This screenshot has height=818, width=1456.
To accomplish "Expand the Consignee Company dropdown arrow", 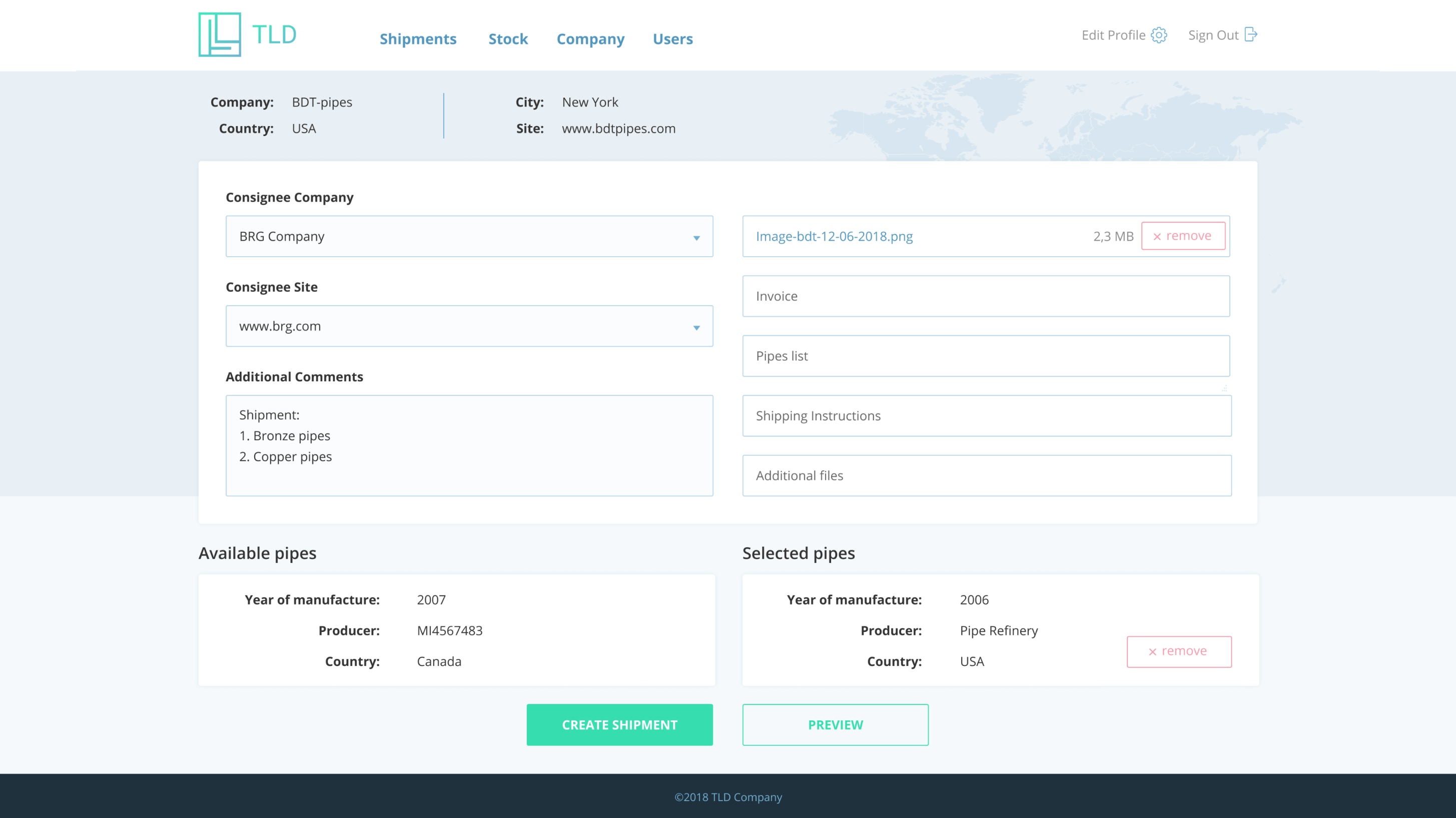I will (x=696, y=238).
